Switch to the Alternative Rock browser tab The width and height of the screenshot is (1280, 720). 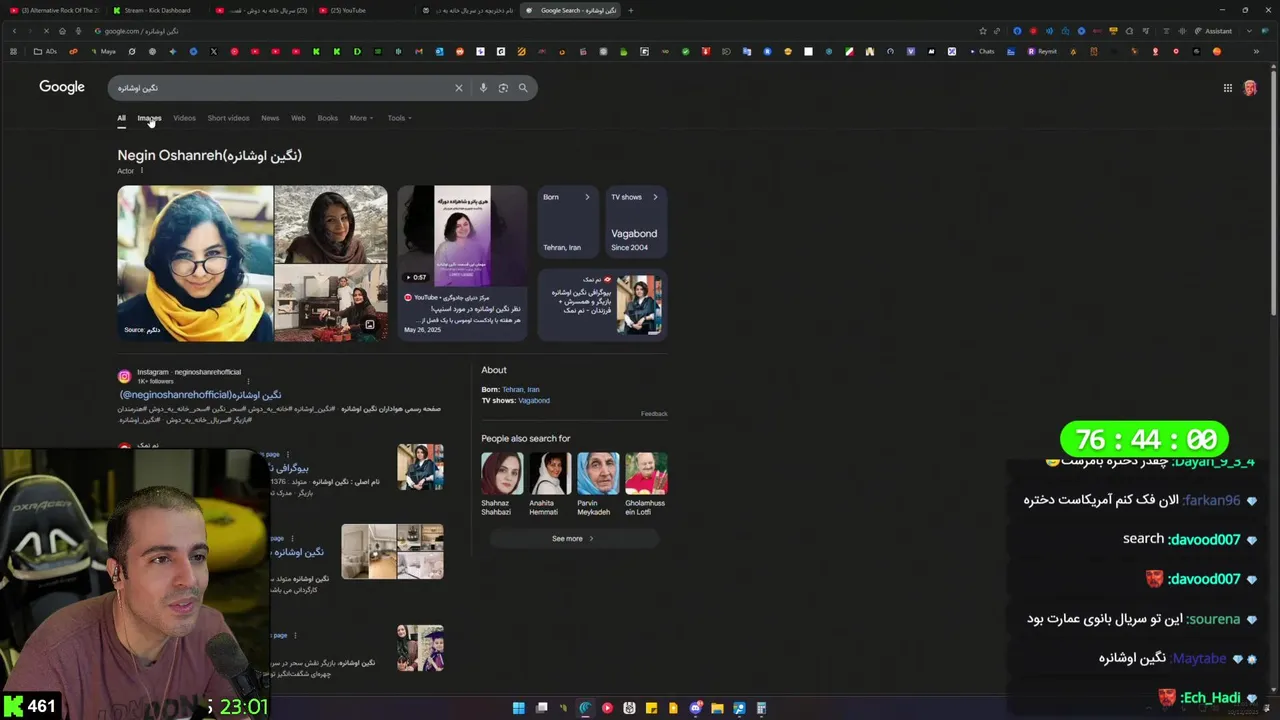[55, 10]
